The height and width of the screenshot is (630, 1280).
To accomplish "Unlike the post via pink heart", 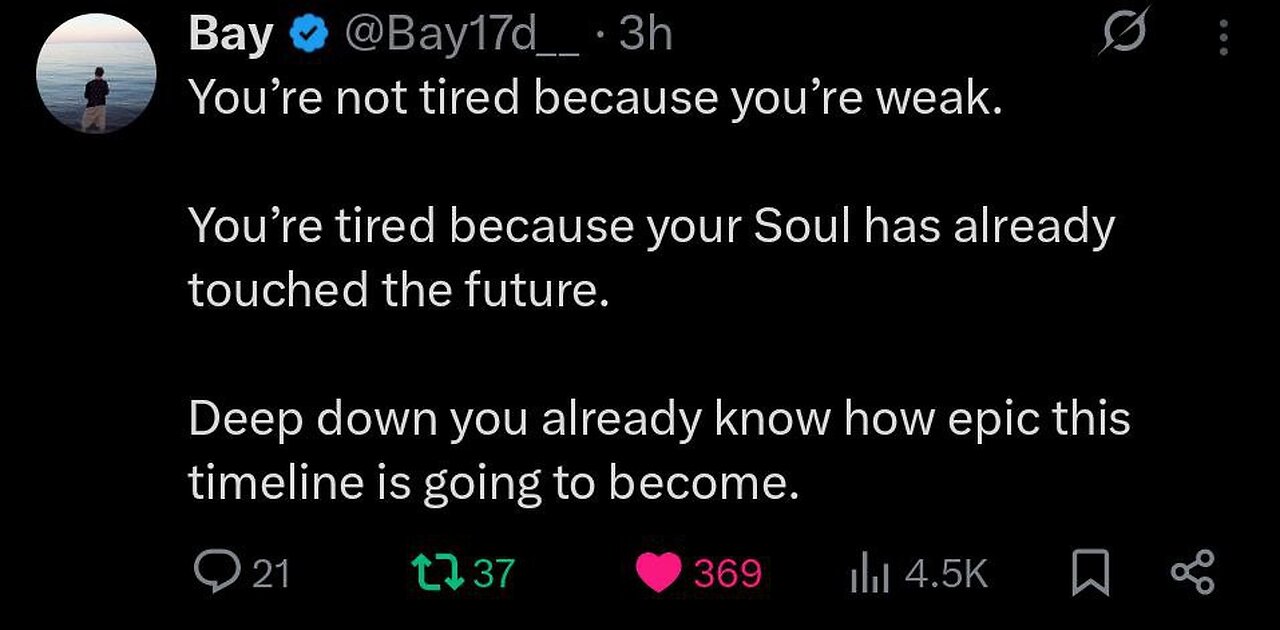I will (x=659, y=574).
